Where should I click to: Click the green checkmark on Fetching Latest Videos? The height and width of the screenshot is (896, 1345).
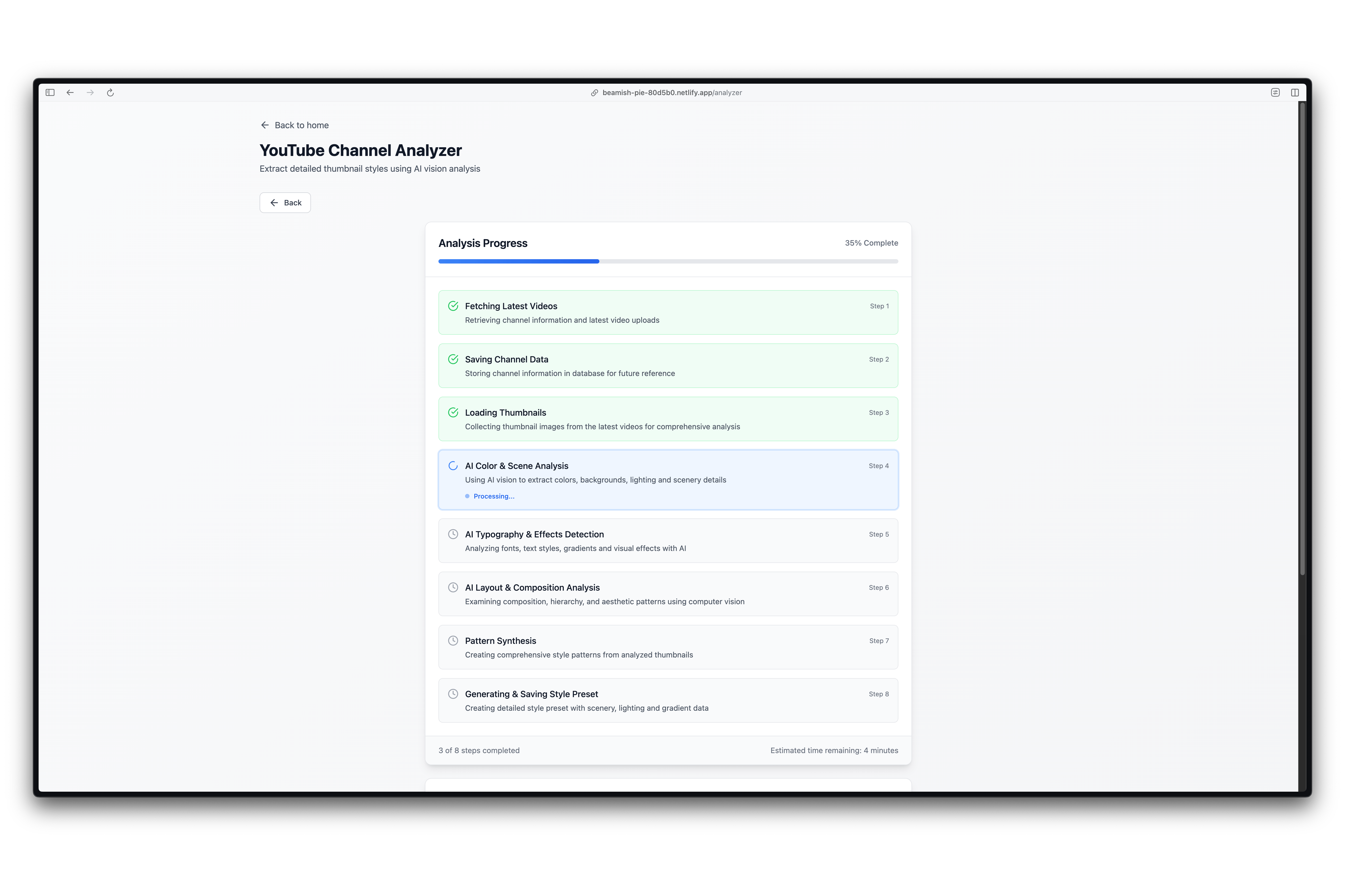(x=453, y=306)
